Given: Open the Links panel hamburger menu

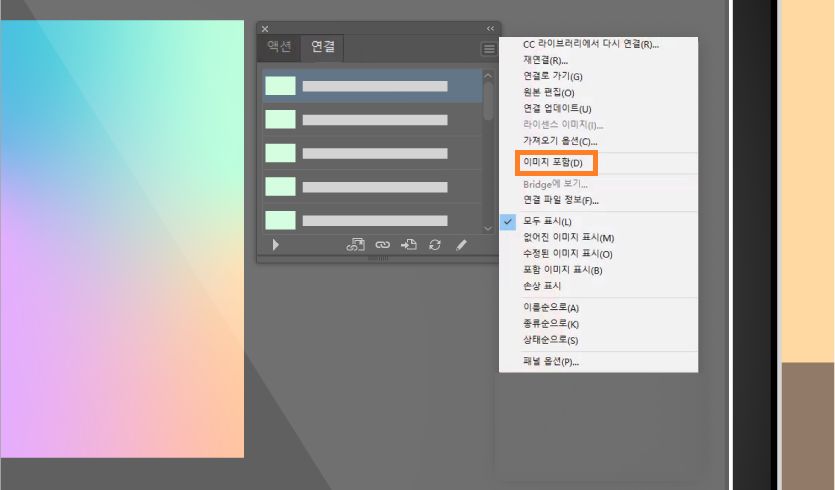Looking at the screenshot, I should (488, 49).
